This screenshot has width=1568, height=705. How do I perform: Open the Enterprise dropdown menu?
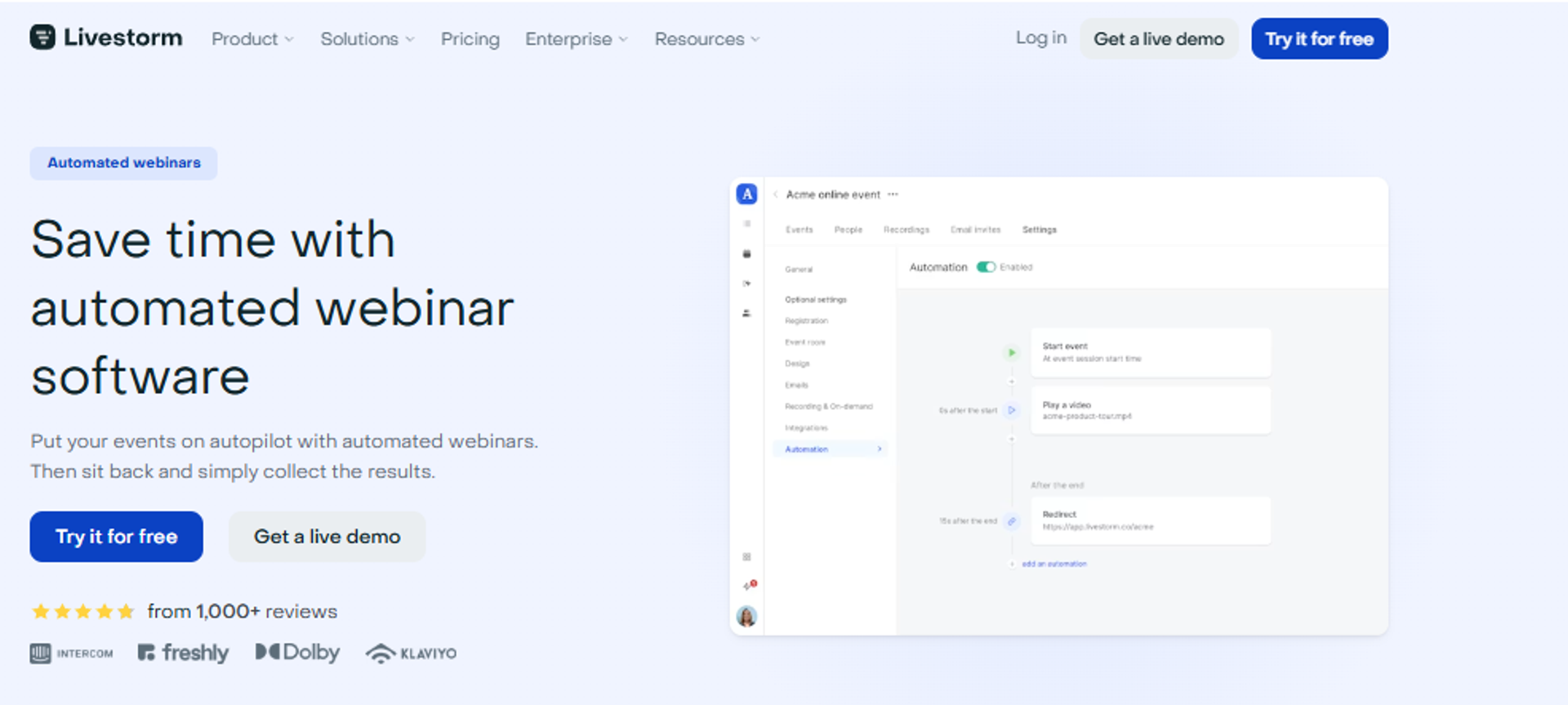coord(577,39)
